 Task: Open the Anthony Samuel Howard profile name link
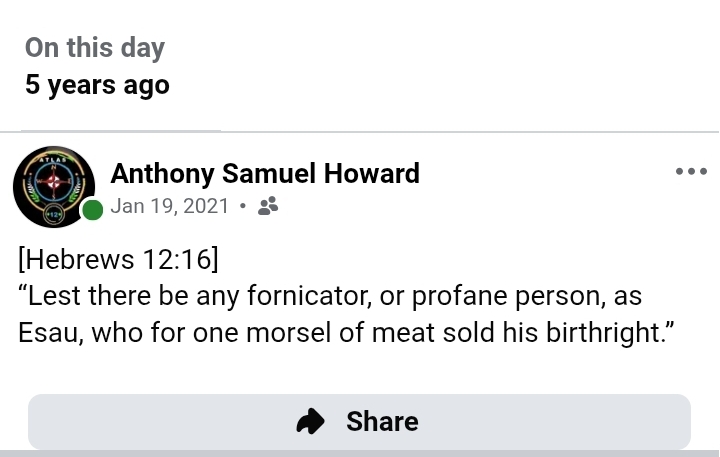coord(265,173)
